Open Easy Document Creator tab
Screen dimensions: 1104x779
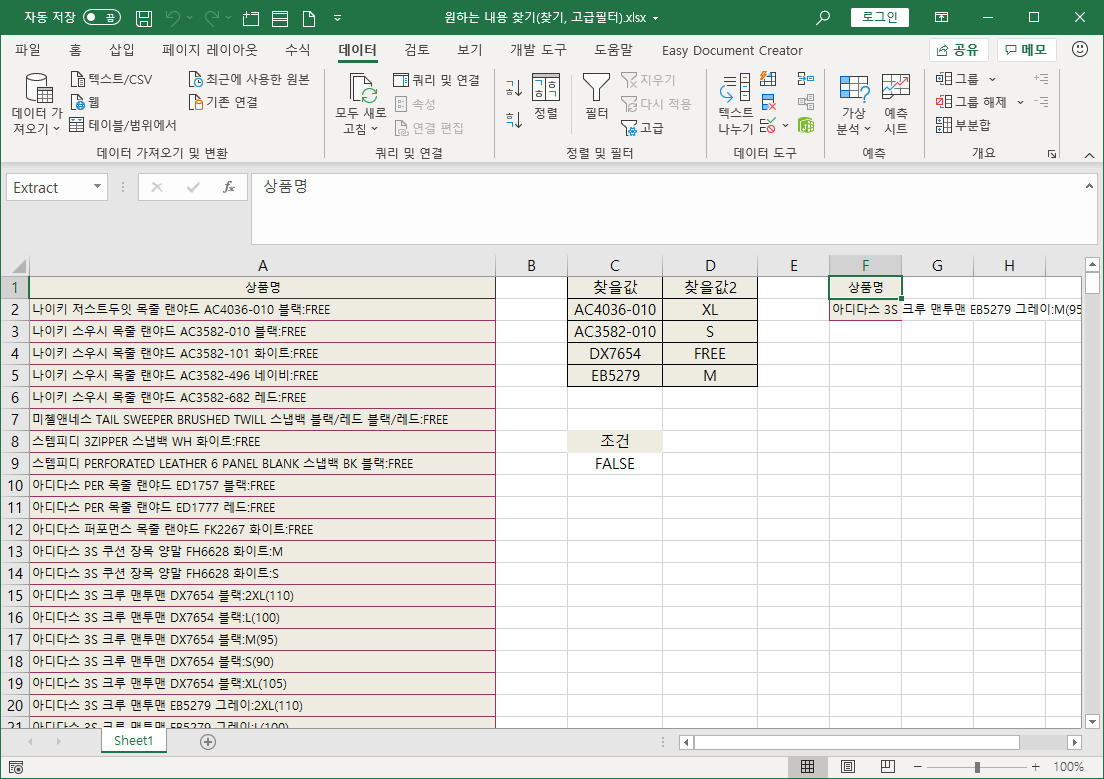click(732, 51)
